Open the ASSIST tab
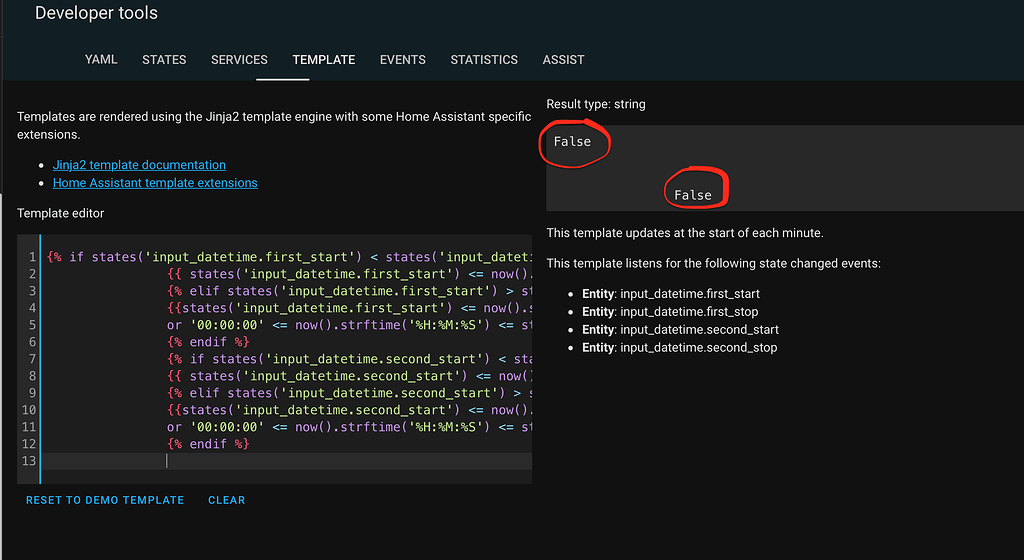Image resolution: width=1024 pixels, height=560 pixels. (x=563, y=60)
